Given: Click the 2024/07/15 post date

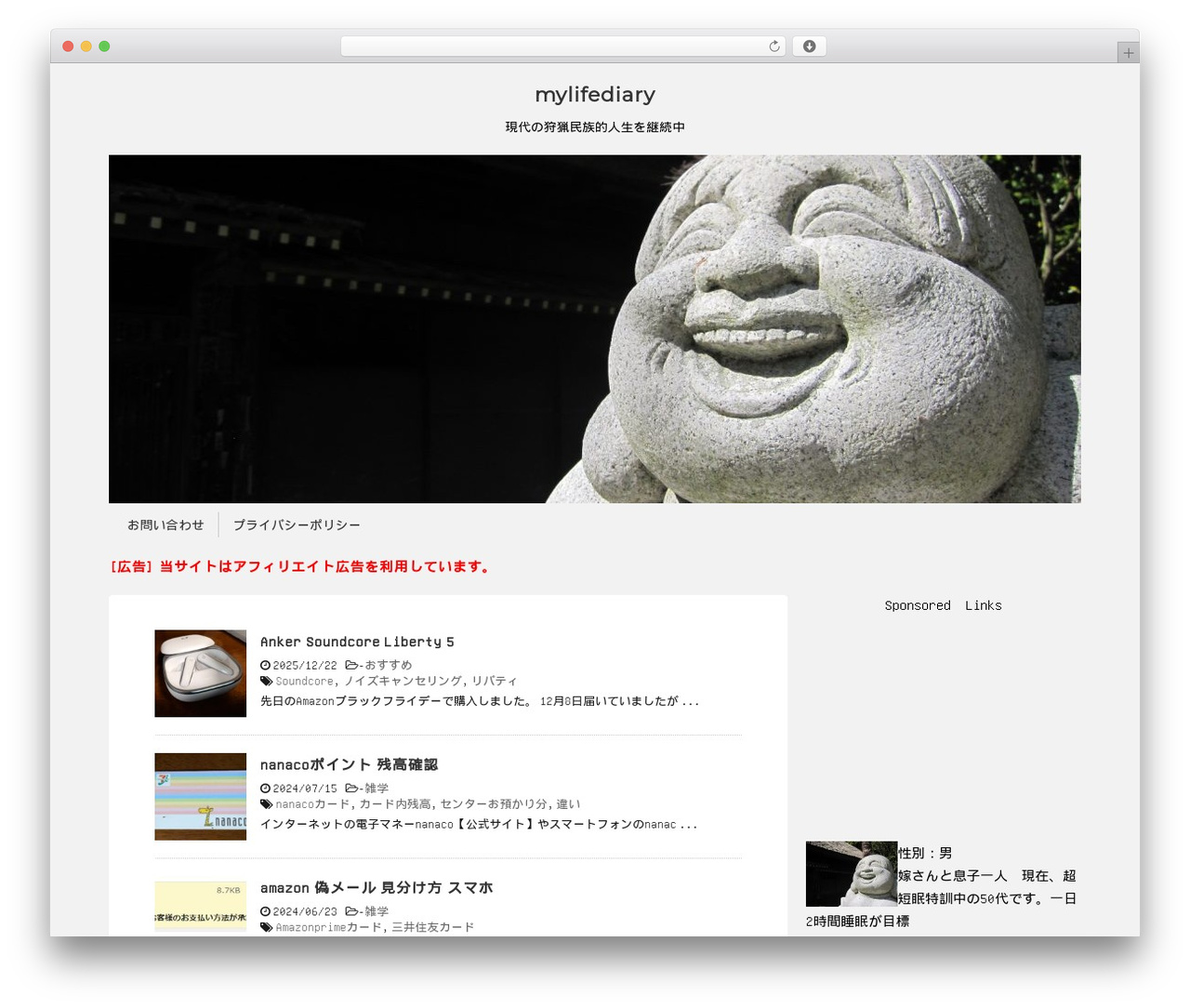Looking at the screenshot, I should pyautogui.click(x=305, y=789).
